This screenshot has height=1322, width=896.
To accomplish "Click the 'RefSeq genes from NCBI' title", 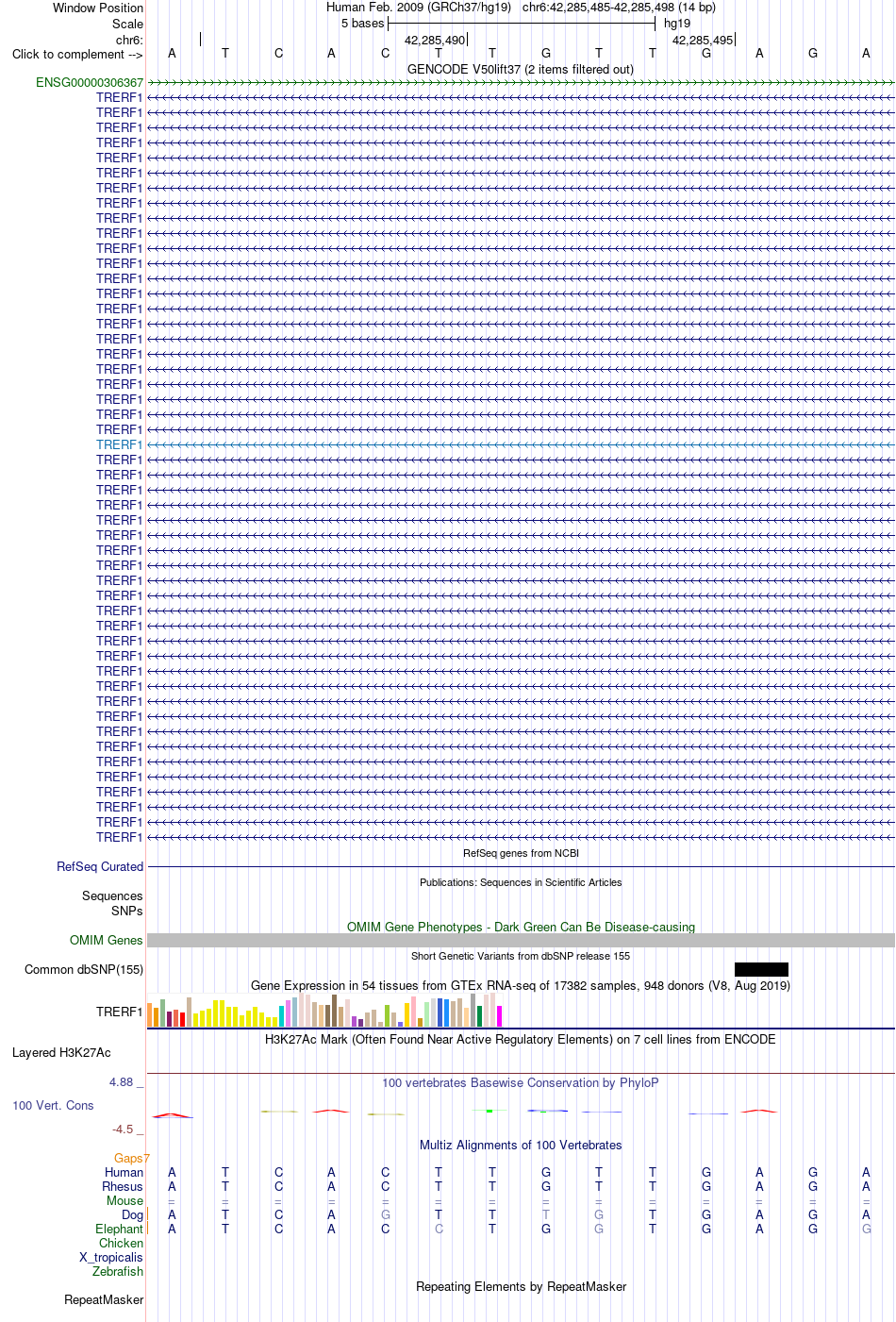I will click(x=521, y=853).
